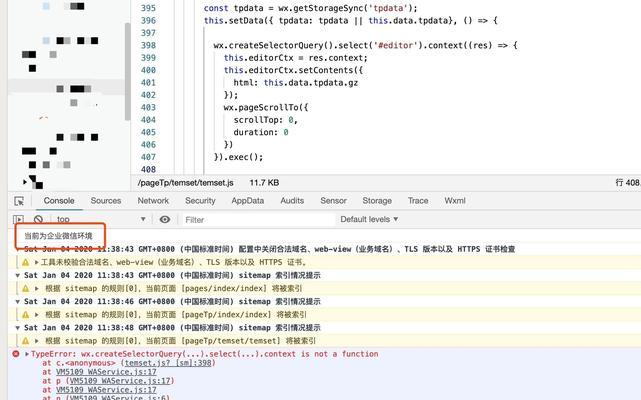Select the Audits tab
This screenshot has width=641, height=400.
coord(292,201)
